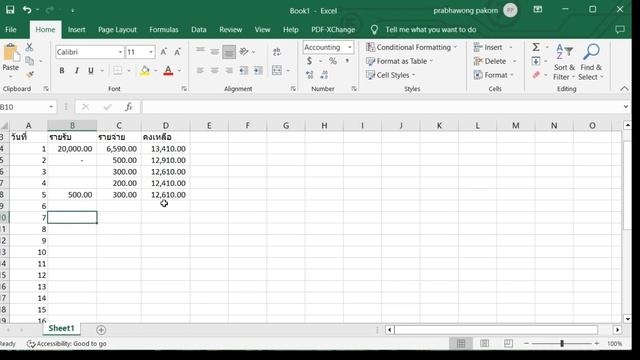Switch to the Insert tab

76,29
